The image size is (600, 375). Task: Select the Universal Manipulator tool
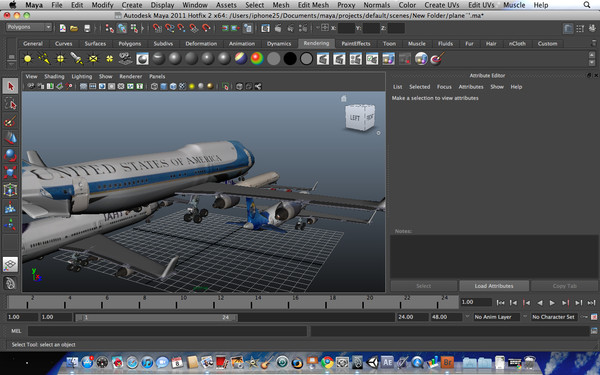10,190
